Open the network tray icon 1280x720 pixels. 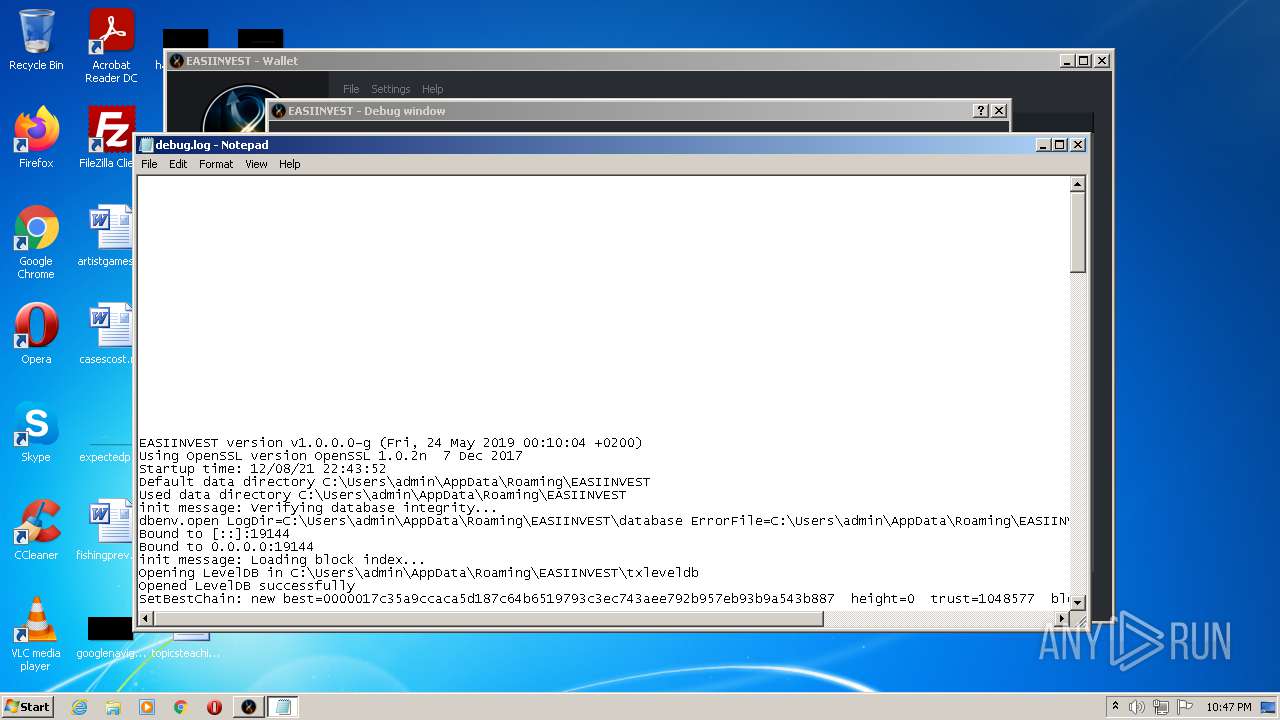(1161, 707)
